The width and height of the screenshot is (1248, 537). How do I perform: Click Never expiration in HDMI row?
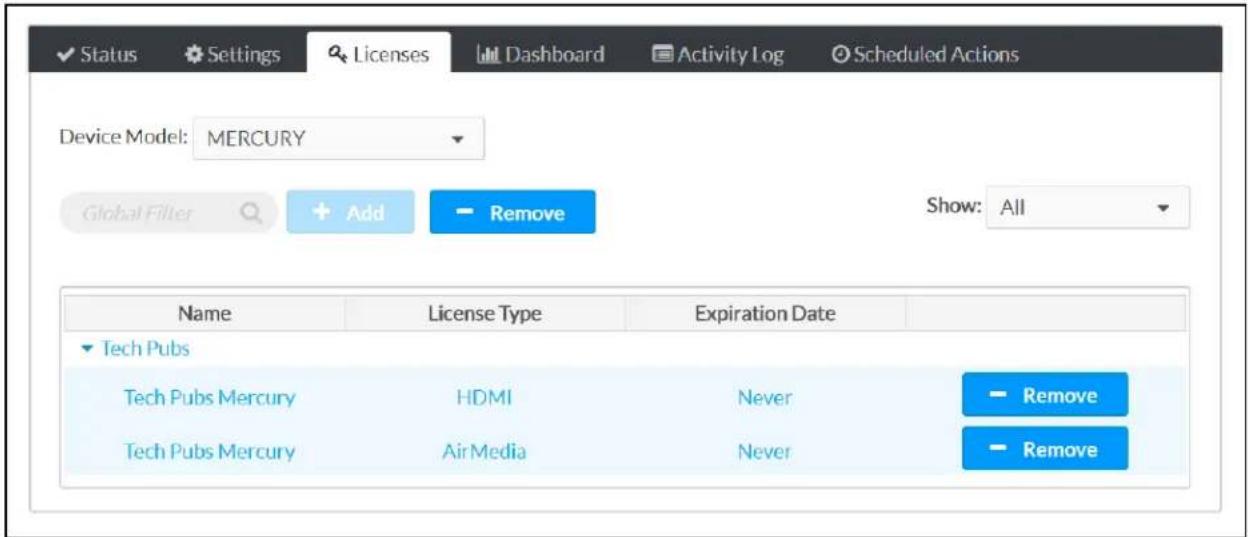click(x=765, y=397)
